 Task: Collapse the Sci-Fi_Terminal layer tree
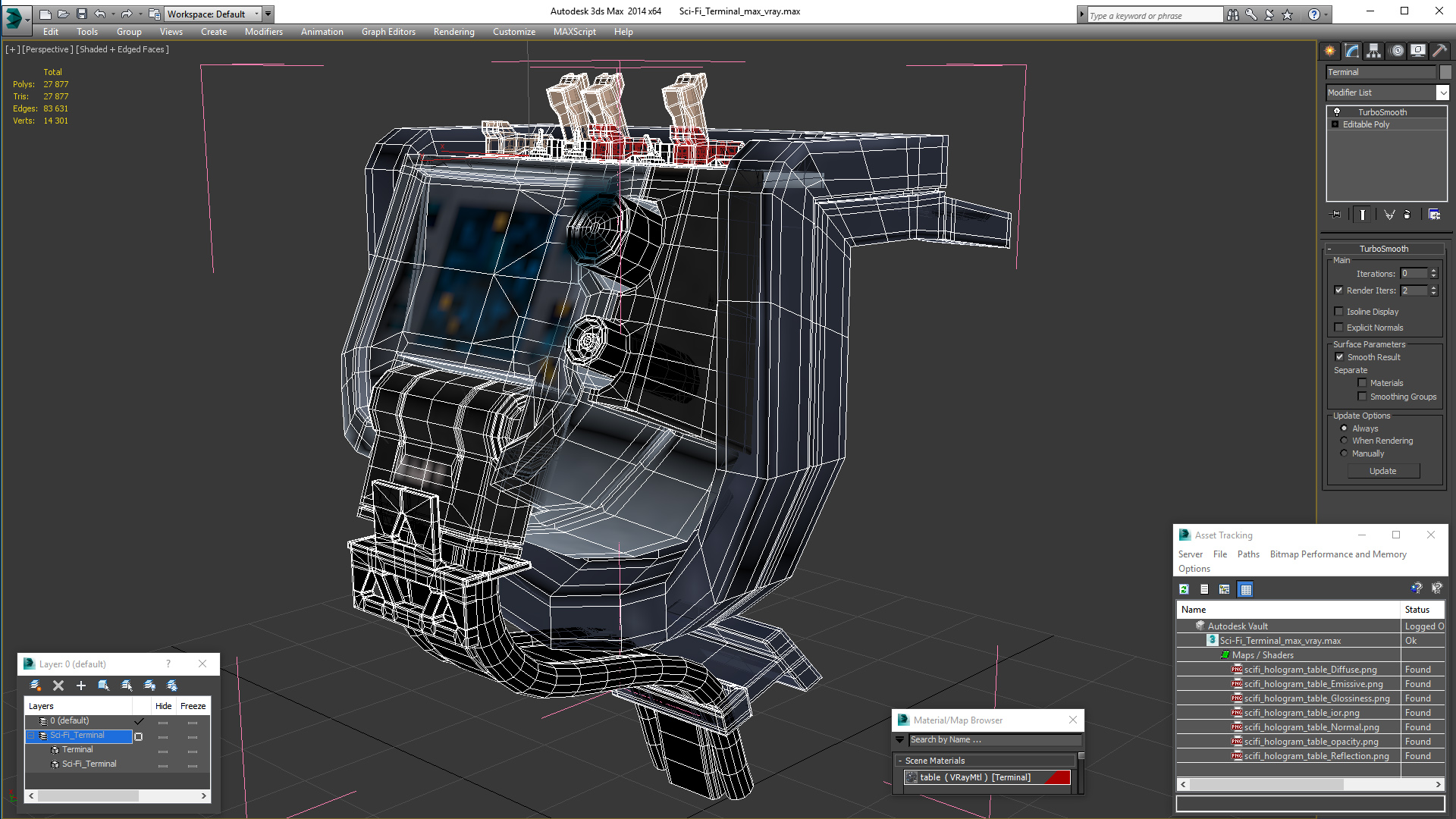tap(32, 736)
